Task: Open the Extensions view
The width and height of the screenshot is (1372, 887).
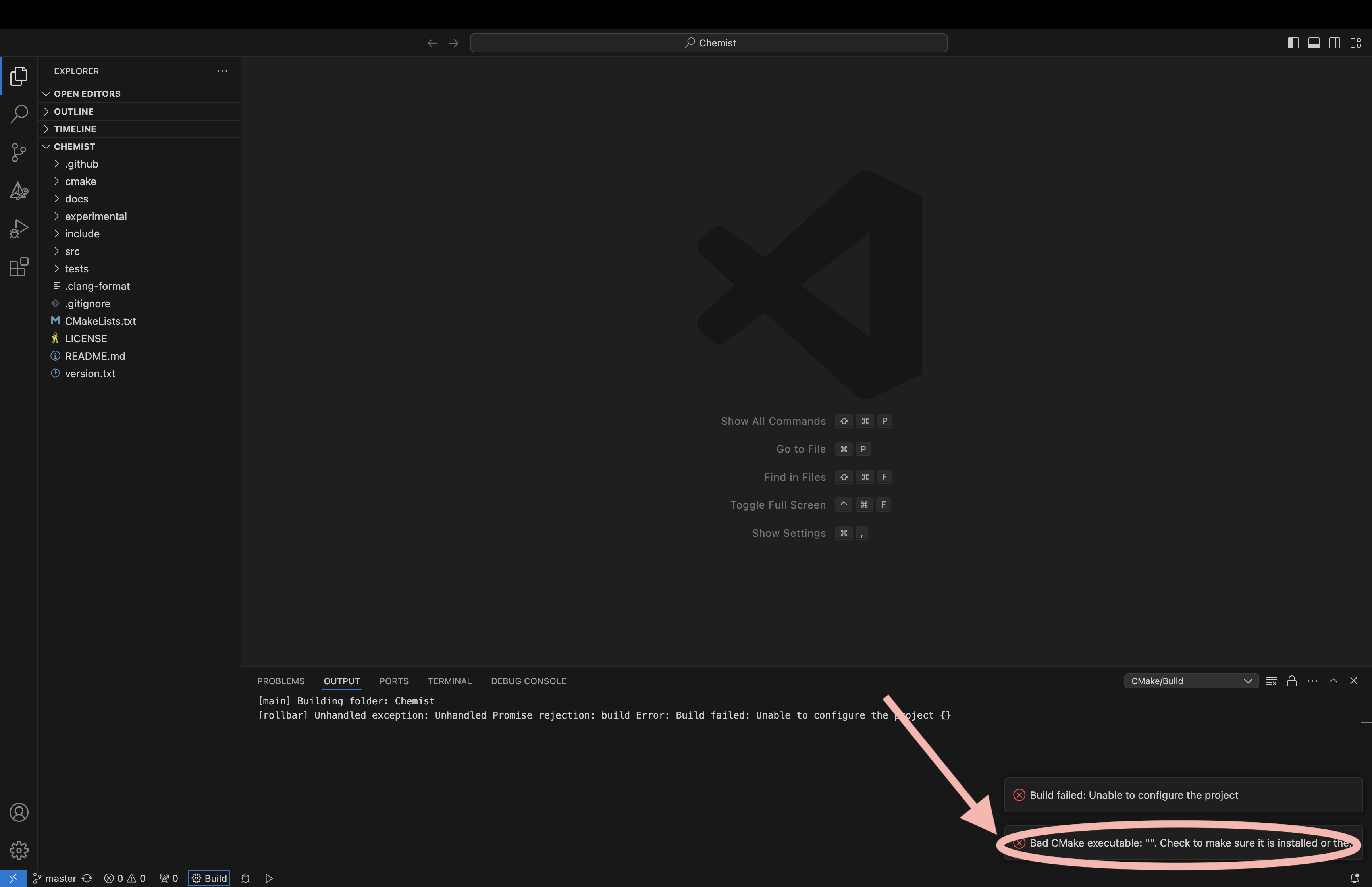Action: click(x=19, y=267)
